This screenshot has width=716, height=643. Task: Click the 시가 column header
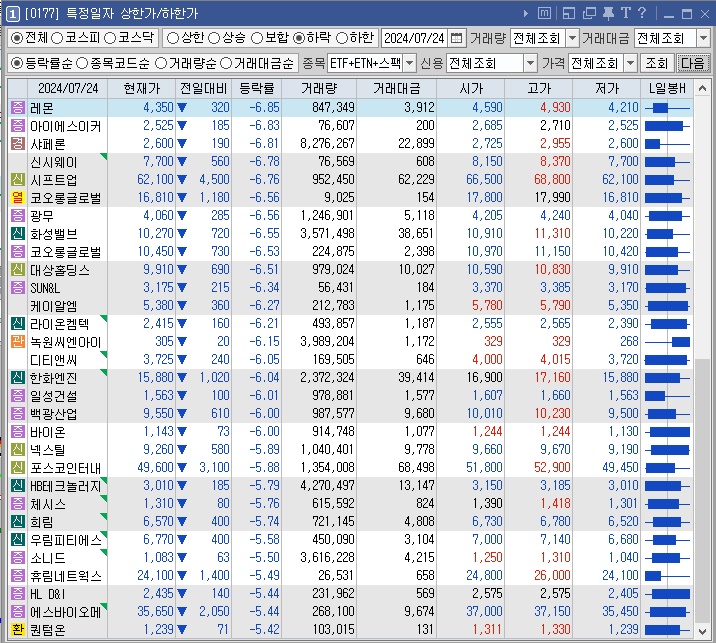(471, 88)
